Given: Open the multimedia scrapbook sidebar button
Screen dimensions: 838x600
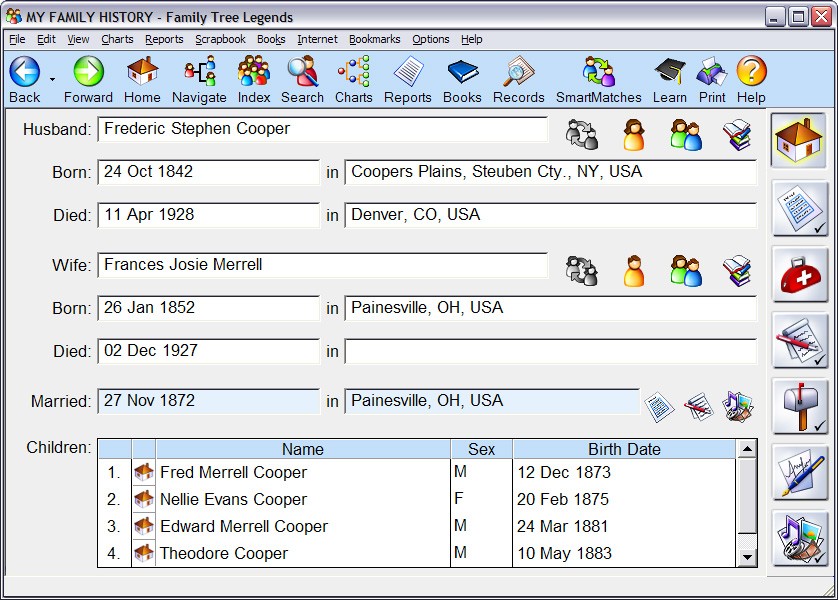Looking at the screenshot, I should (x=800, y=538).
